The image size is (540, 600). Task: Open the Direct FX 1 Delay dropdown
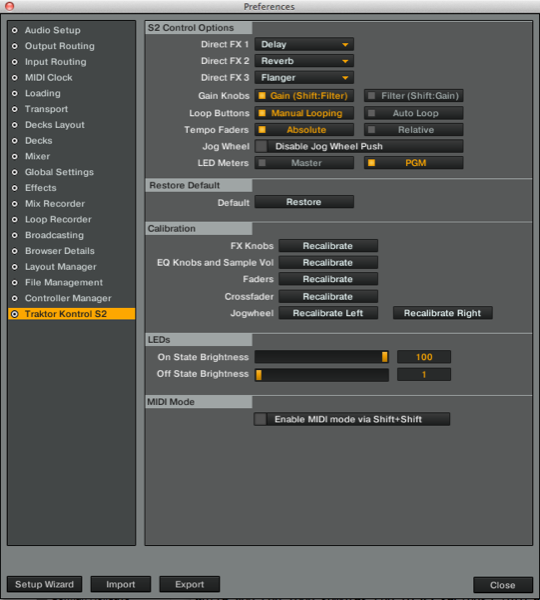304,44
